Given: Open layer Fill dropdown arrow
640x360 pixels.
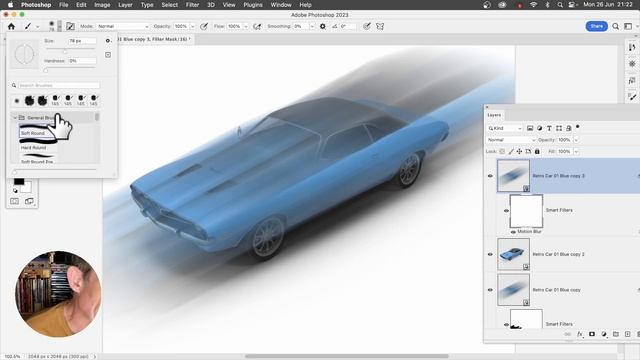Looking at the screenshot, I should (576, 151).
